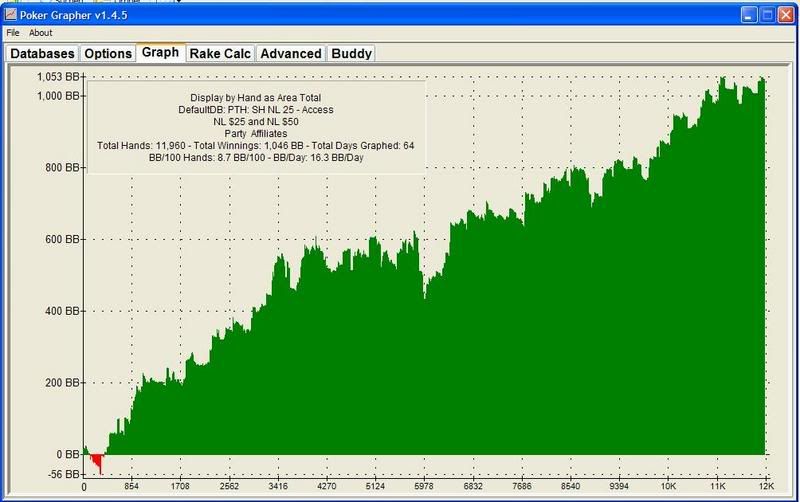Click the 2562 x-axis label

[x=229, y=486]
